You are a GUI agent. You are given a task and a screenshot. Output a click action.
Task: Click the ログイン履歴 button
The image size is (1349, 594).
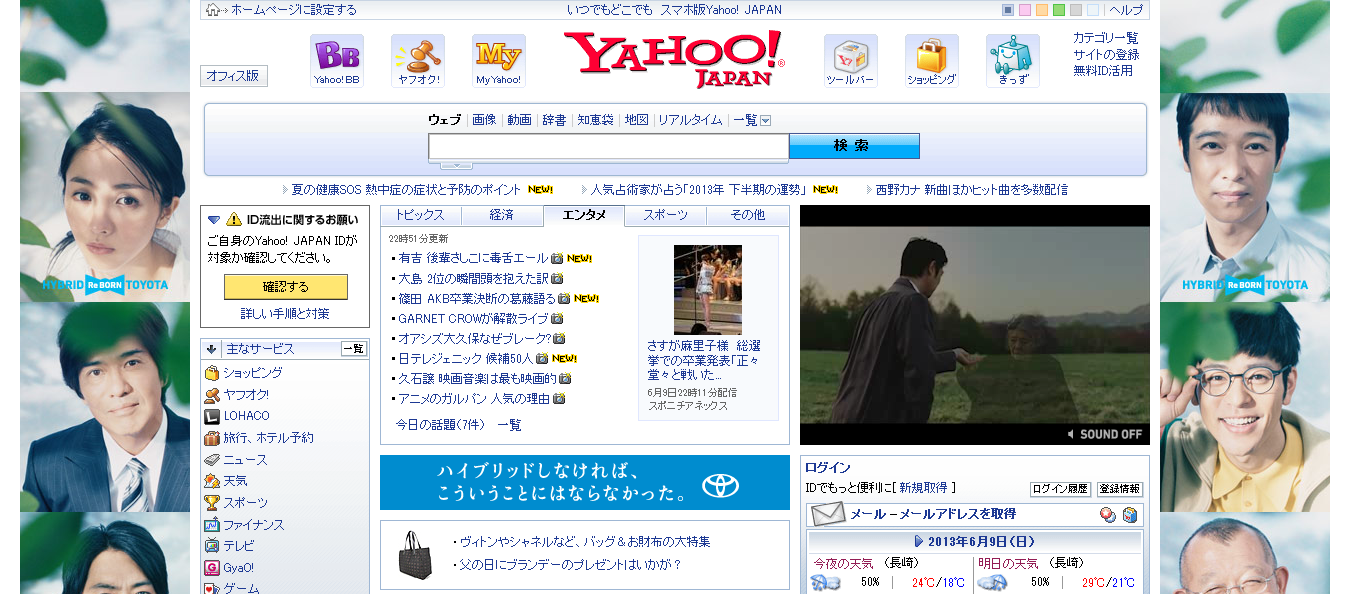pos(1060,489)
